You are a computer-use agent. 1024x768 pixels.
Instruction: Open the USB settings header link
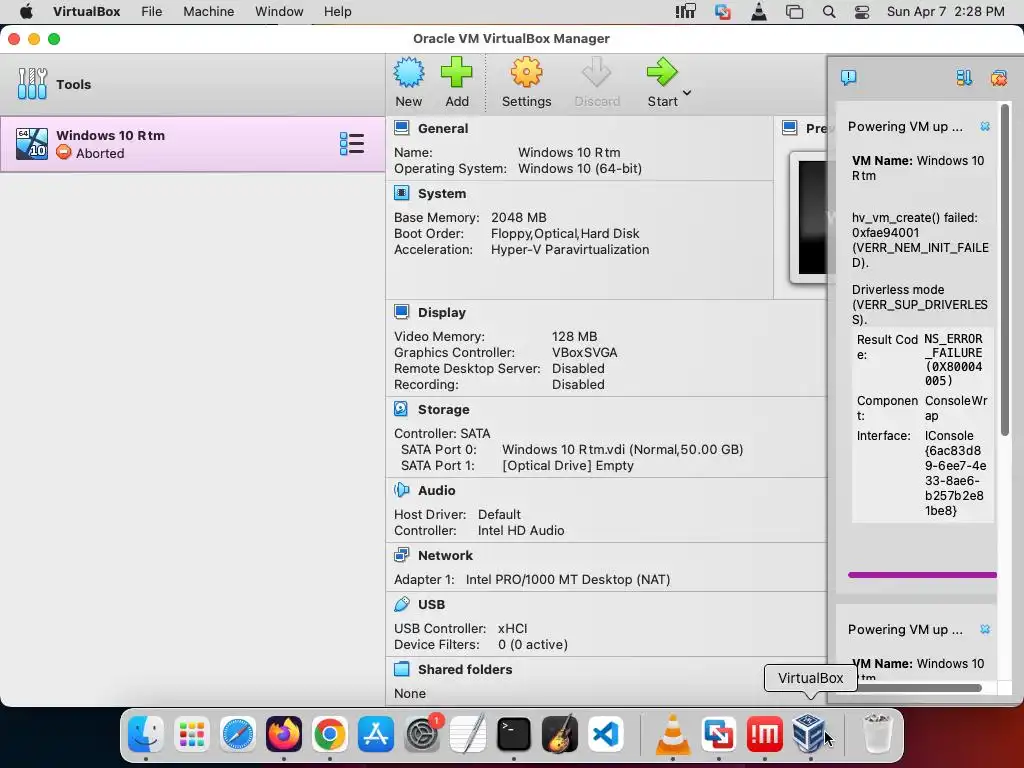(432, 604)
